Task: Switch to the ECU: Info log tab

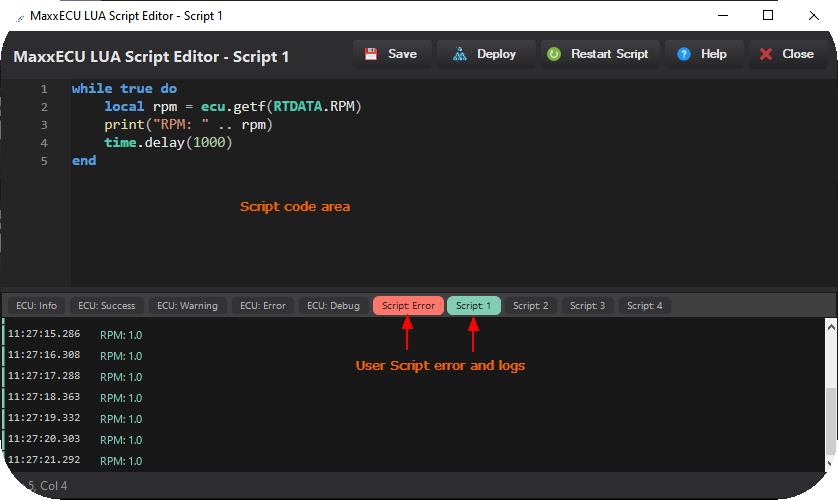Action: pyautogui.click(x=37, y=305)
